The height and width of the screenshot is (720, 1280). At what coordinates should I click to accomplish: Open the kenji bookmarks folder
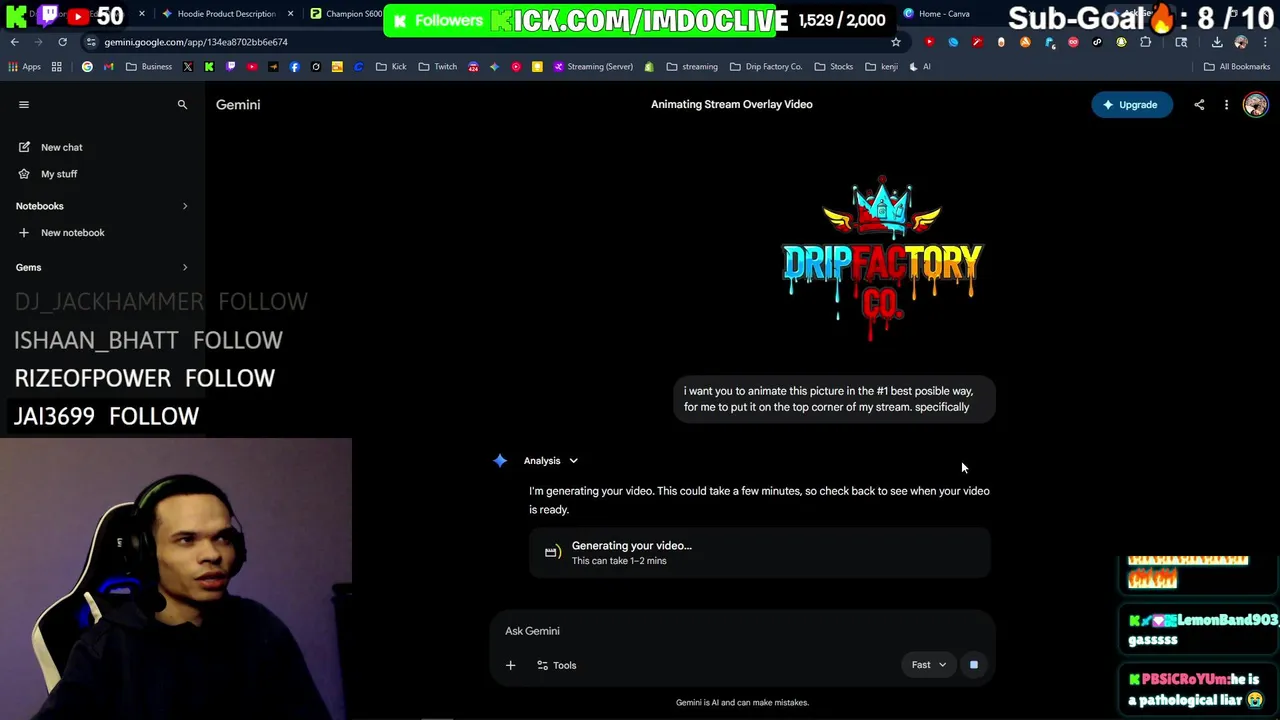pyautogui.click(x=881, y=67)
